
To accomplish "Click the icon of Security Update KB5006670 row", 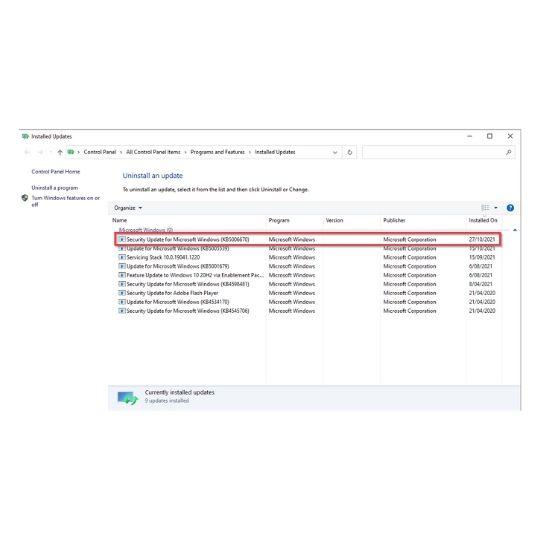I will point(122,239).
